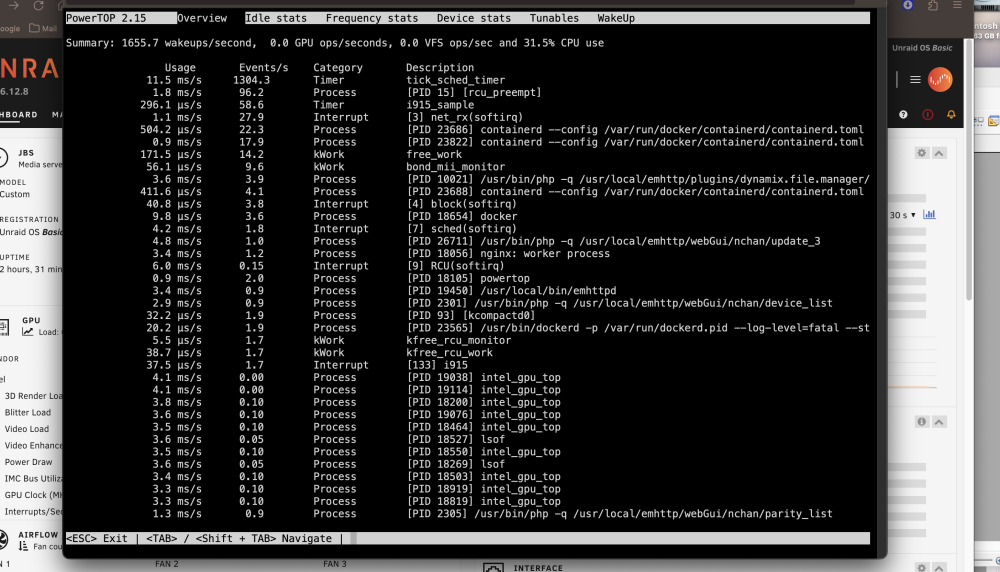The image size is (1000, 572).
Task: Click the Dashboard tab in Unraid
Action: pyautogui.click(x=19, y=115)
